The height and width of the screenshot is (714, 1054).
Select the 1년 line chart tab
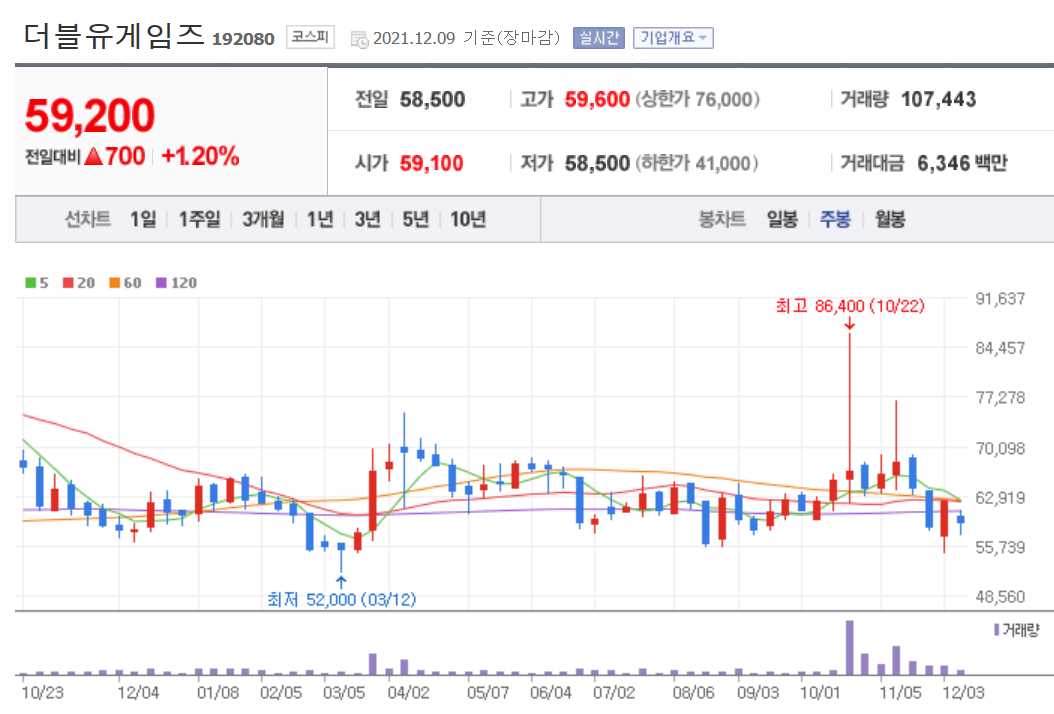[x=320, y=219]
